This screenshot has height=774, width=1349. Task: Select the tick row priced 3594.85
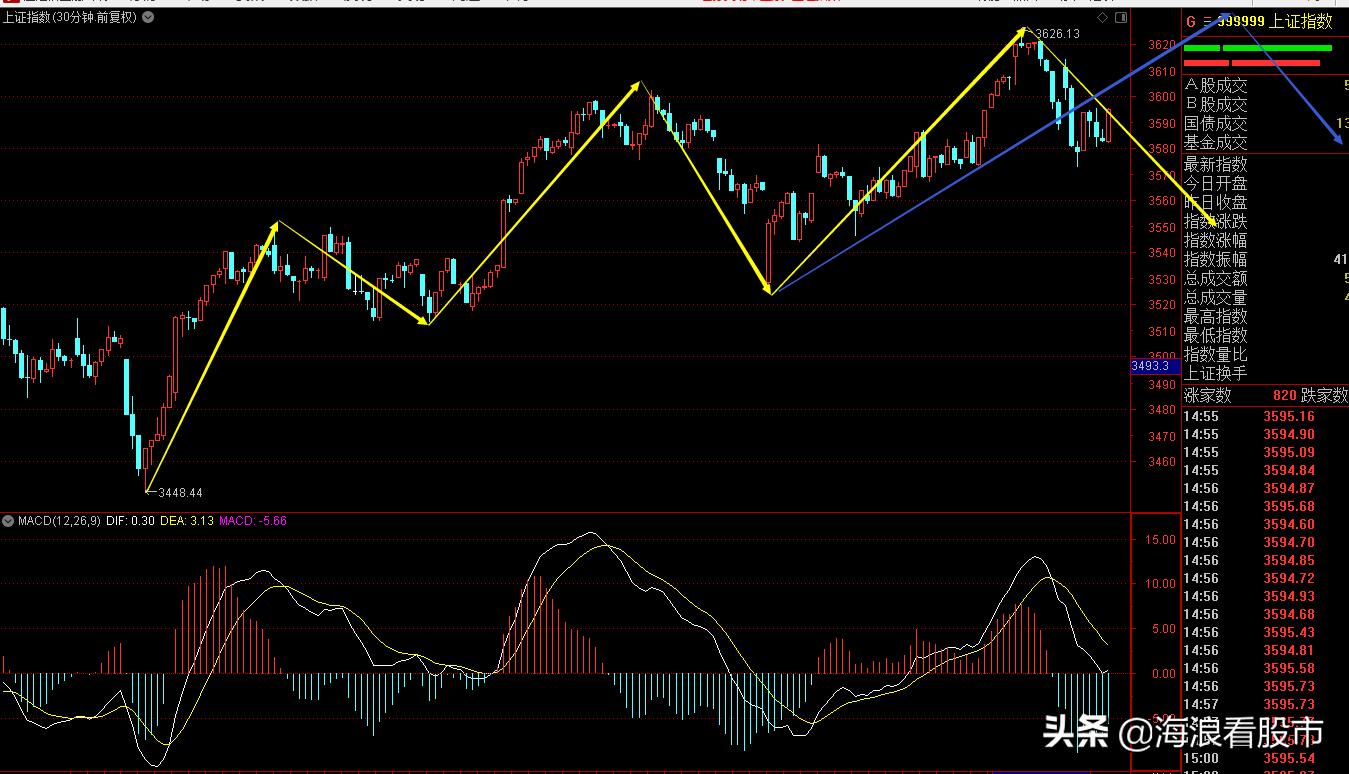1266,560
